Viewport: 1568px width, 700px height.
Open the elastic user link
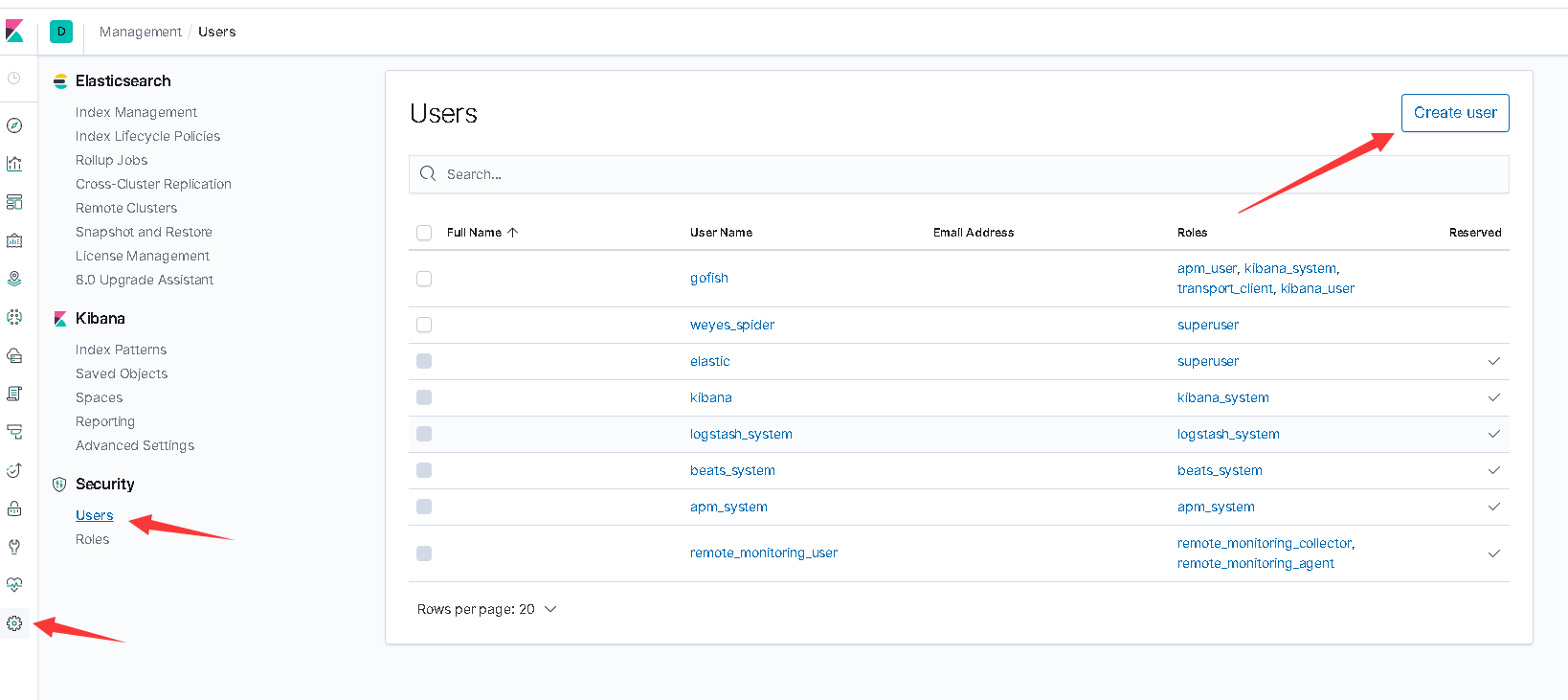[709, 361]
